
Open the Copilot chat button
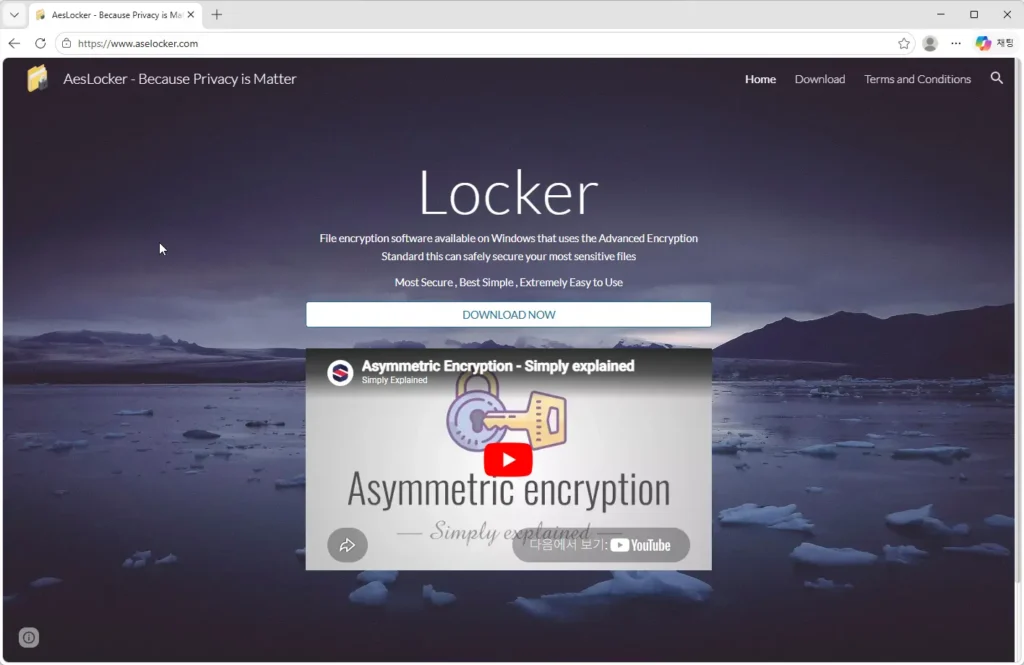click(x=994, y=43)
